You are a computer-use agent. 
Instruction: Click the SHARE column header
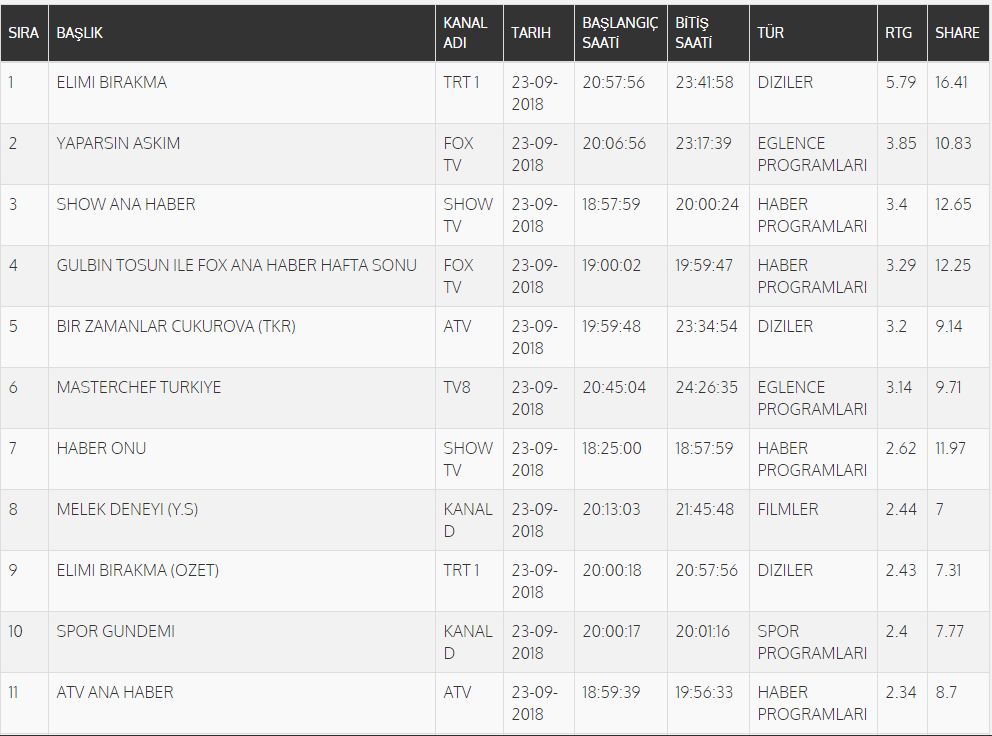pyautogui.click(x=958, y=33)
